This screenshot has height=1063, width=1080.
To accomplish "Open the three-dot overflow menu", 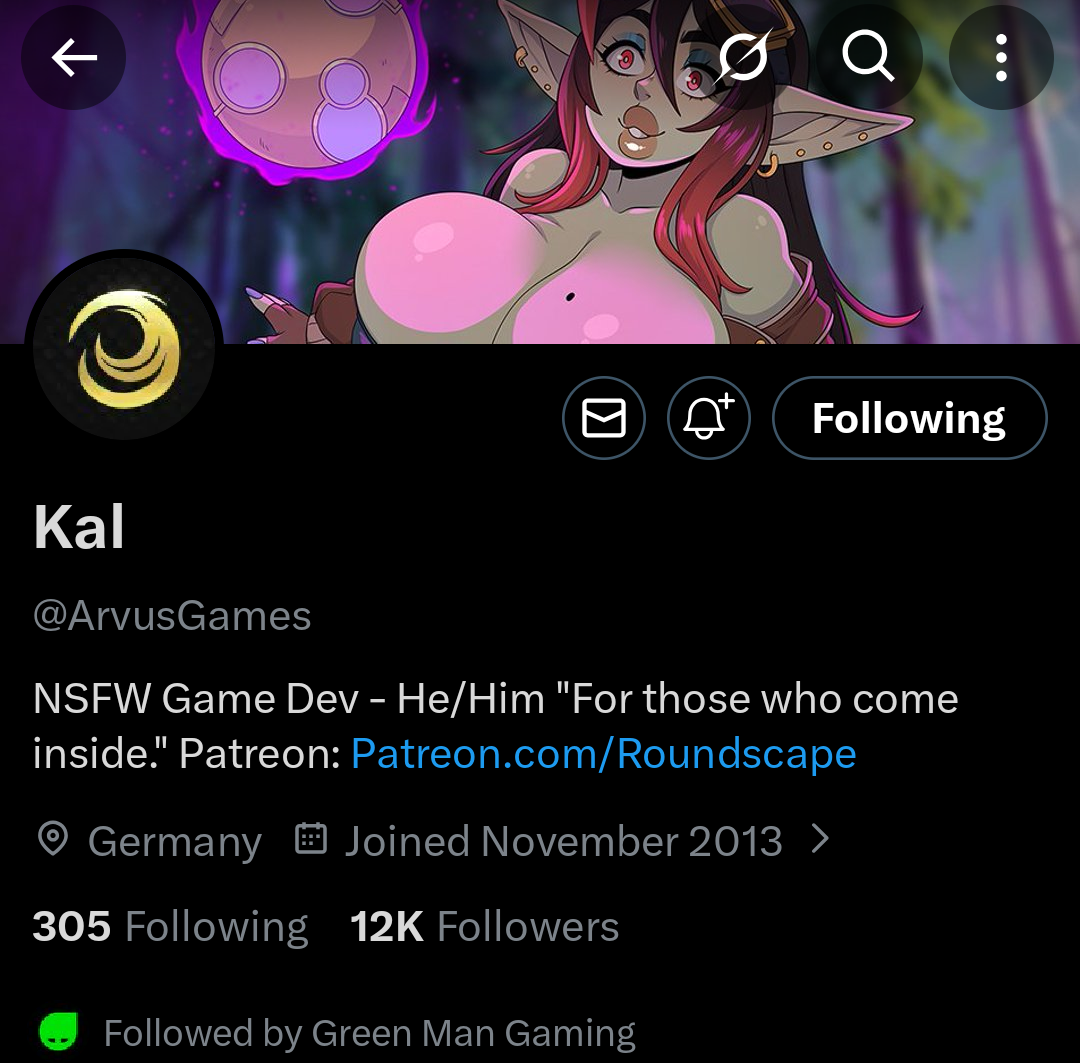I will 1001,57.
